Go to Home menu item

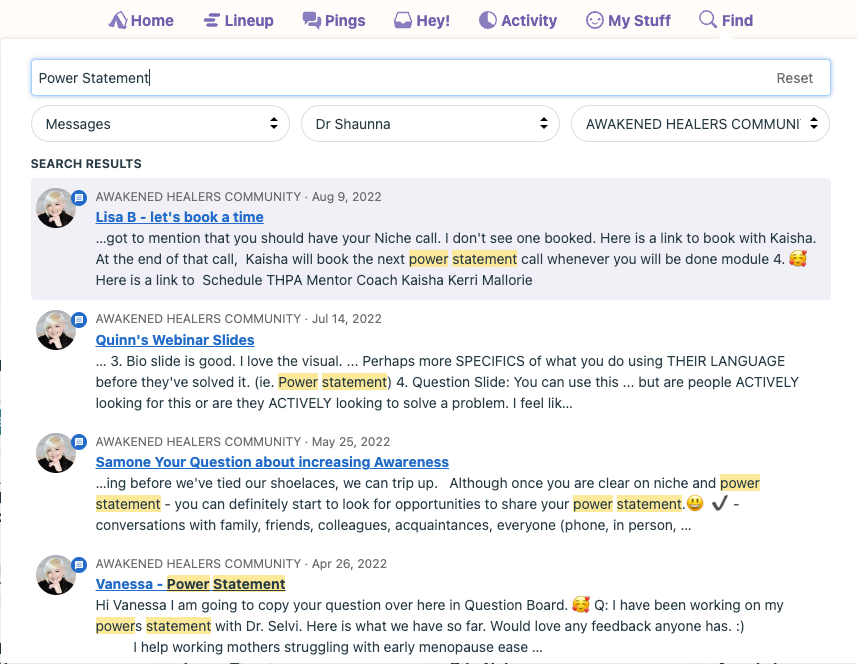tap(152, 21)
